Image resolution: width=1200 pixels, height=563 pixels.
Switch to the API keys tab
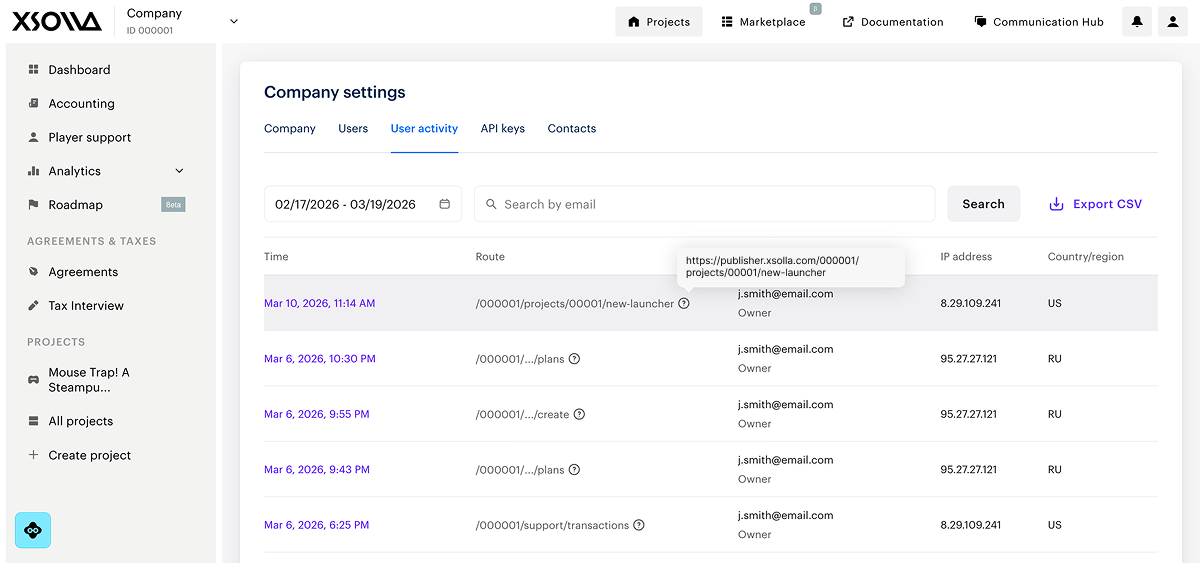tap(502, 129)
